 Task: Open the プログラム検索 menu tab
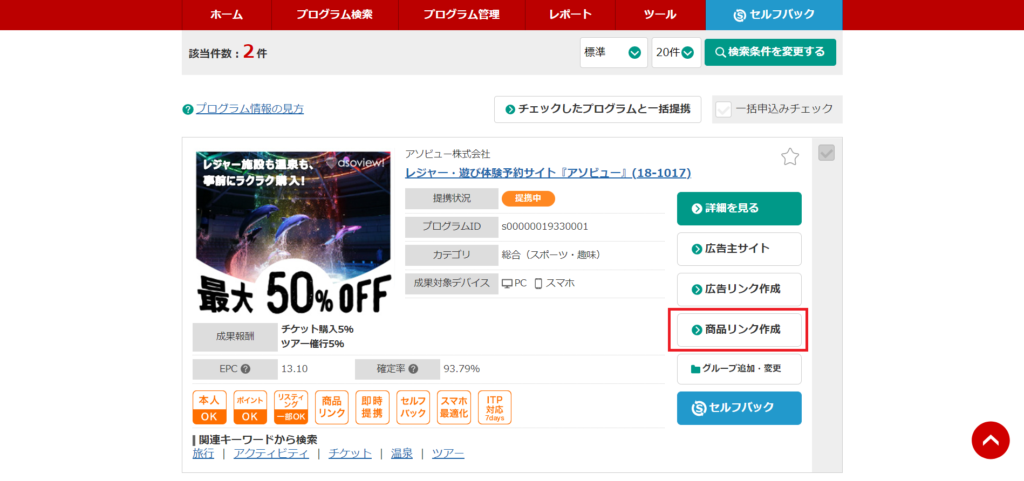(334, 14)
